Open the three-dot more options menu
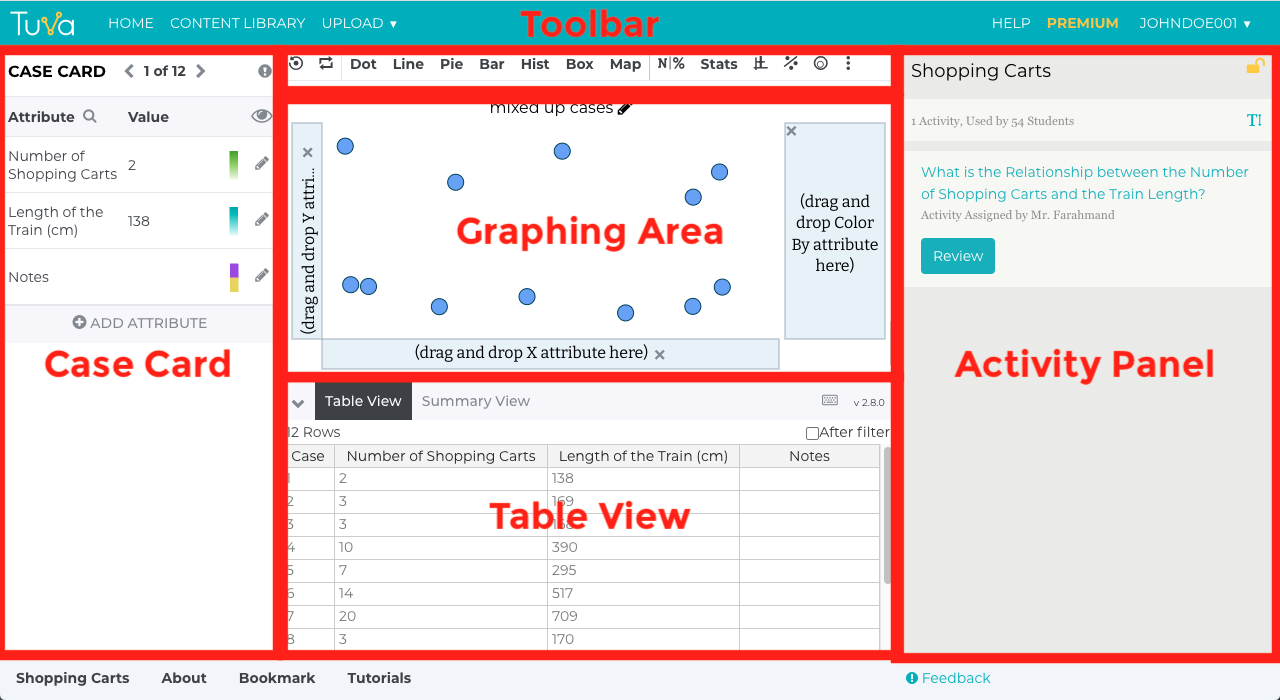 click(x=848, y=64)
